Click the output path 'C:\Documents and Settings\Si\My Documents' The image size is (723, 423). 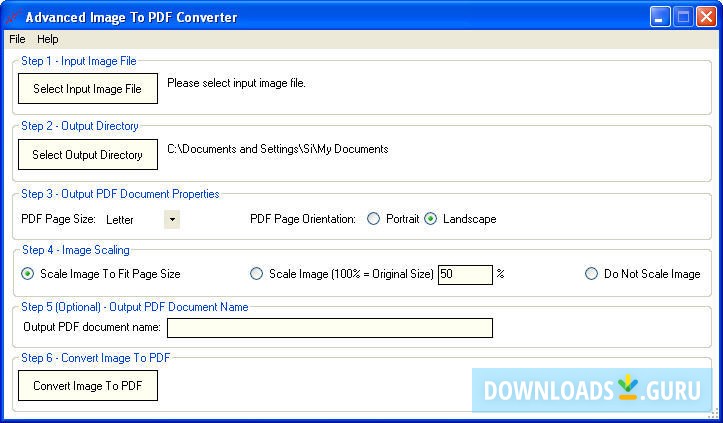[x=278, y=149]
